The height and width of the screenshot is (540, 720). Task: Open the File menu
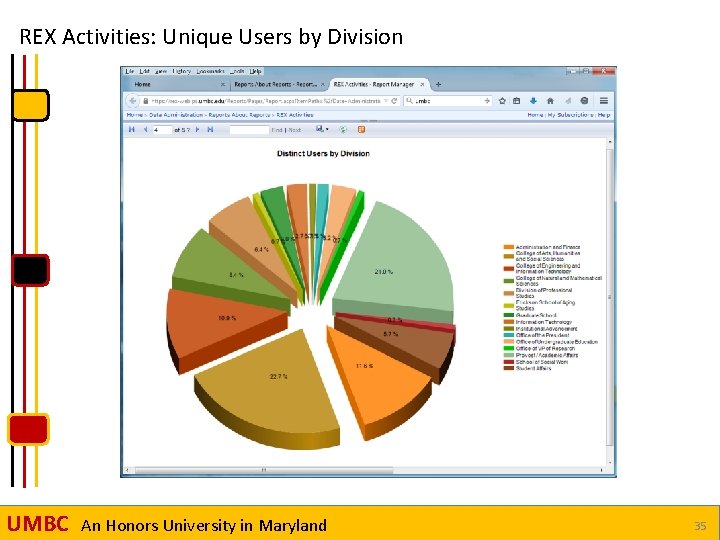(129, 71)
